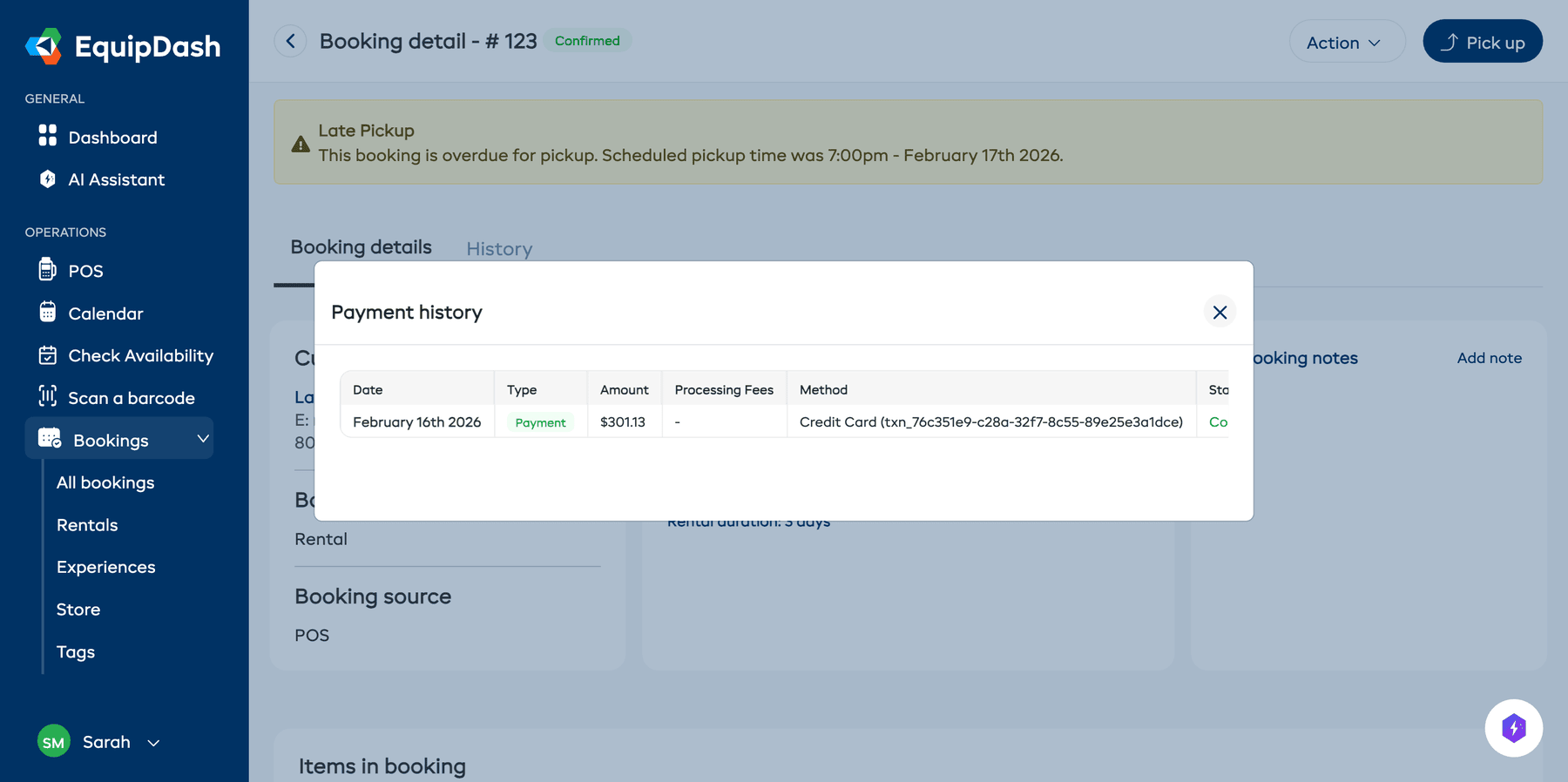Click the Processing Fees column header

(724, 390)
